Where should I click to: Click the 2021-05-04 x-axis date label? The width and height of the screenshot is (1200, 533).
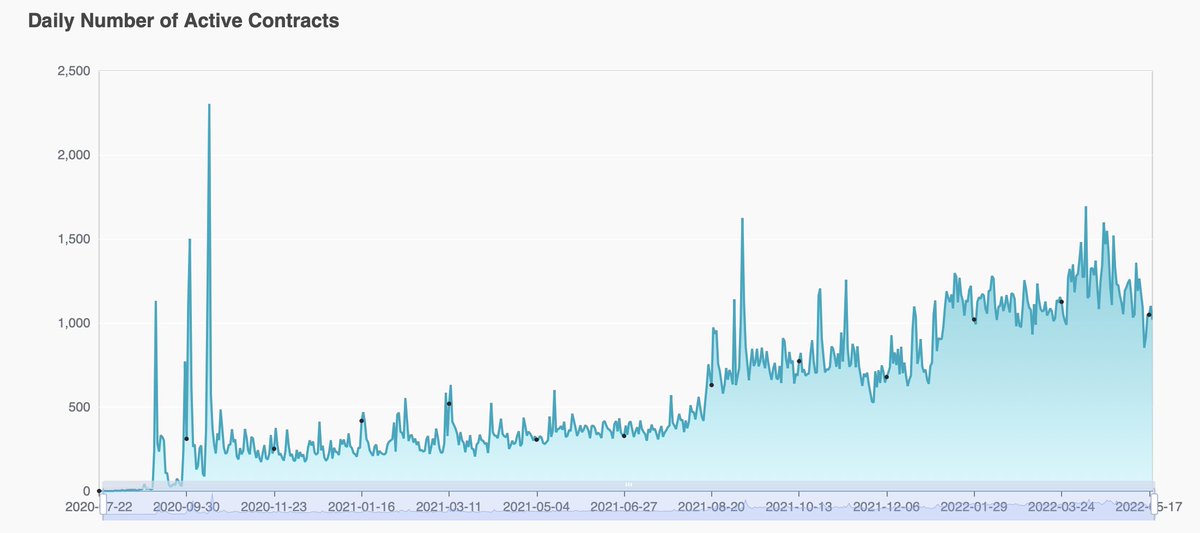pos(537,507)
